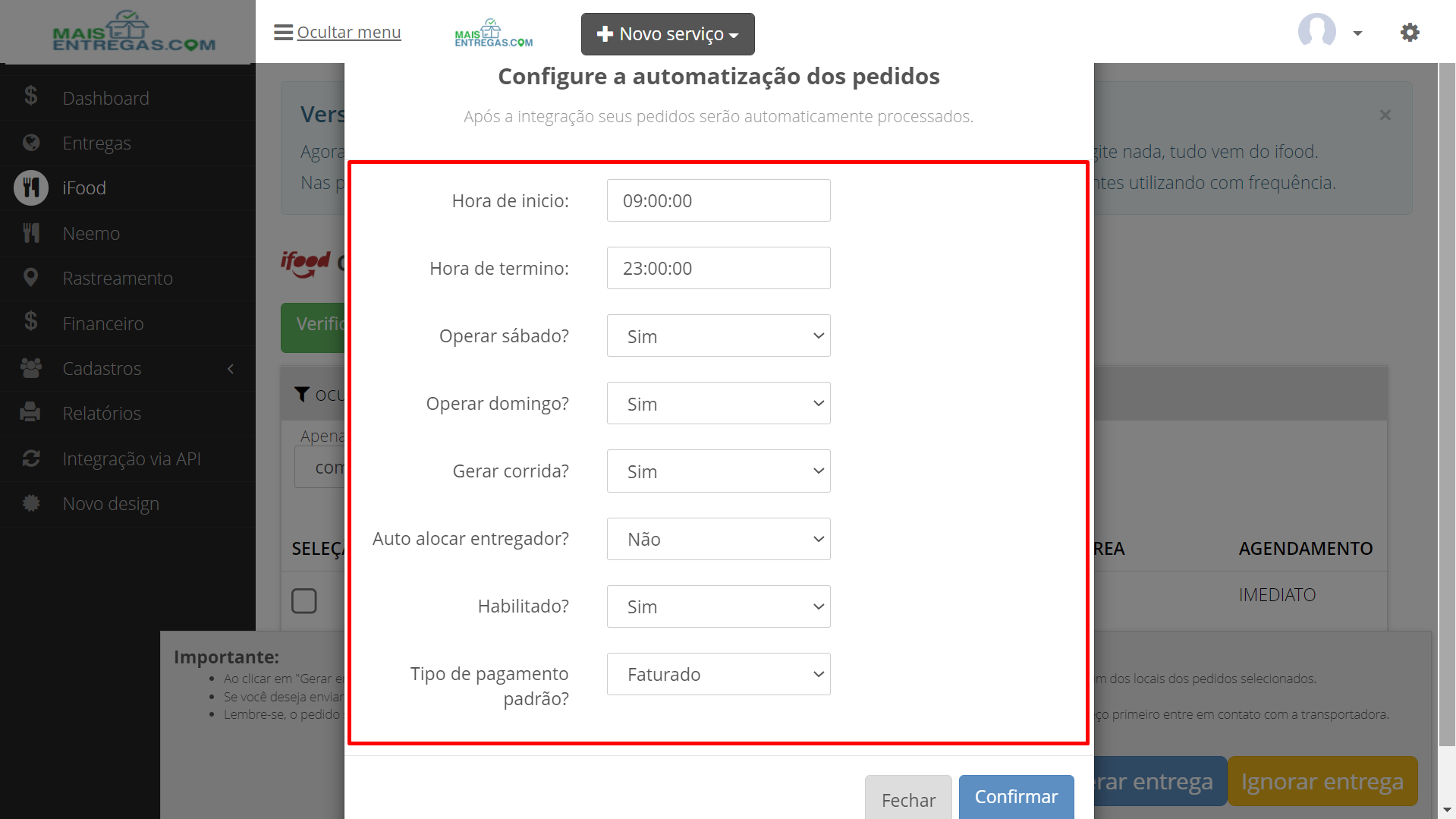Screen dimensions: 1456x819
Task: Click the user avatar icon
Action: pyautogui.click(x=1317, y=32)
